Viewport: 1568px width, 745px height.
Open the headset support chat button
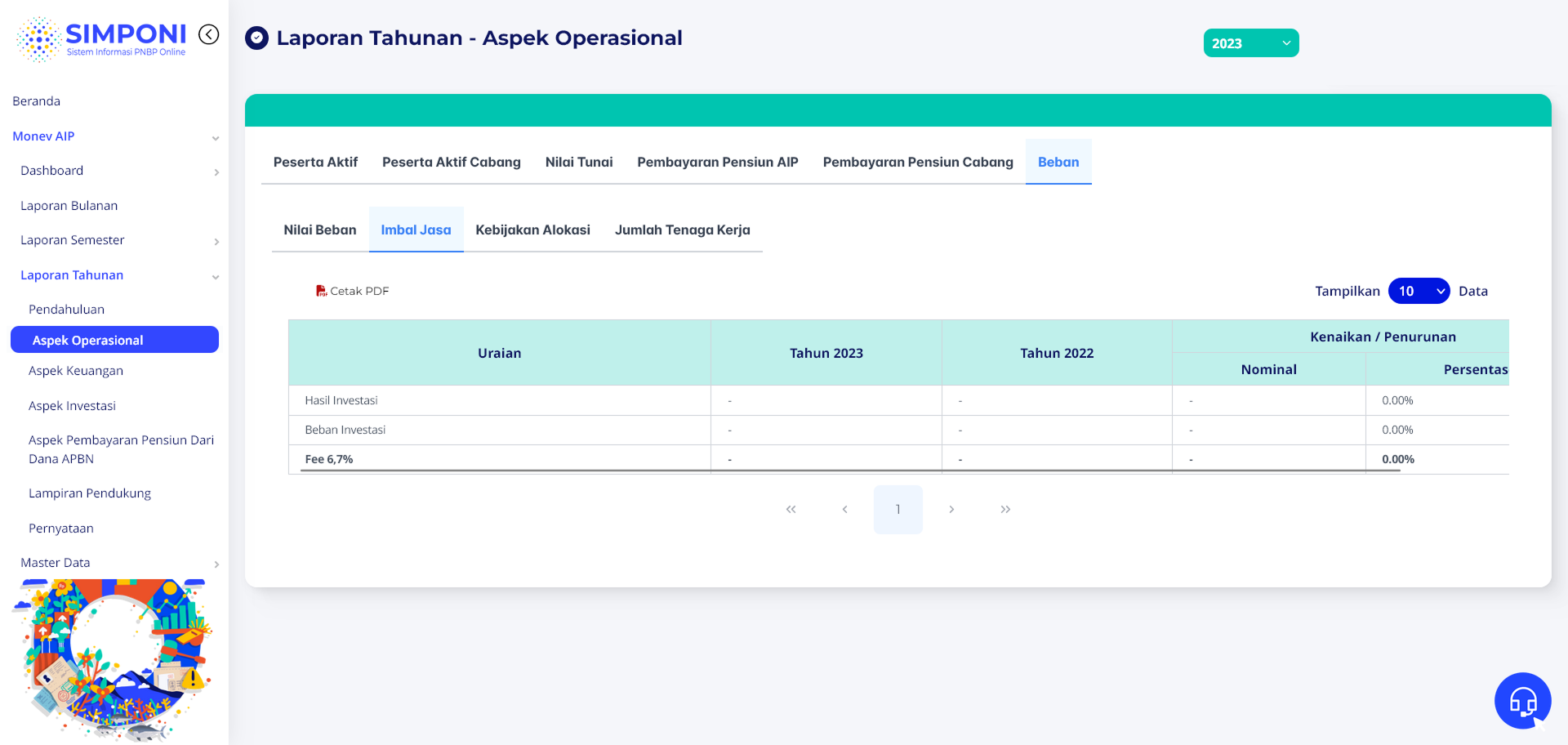[1522, 700]
